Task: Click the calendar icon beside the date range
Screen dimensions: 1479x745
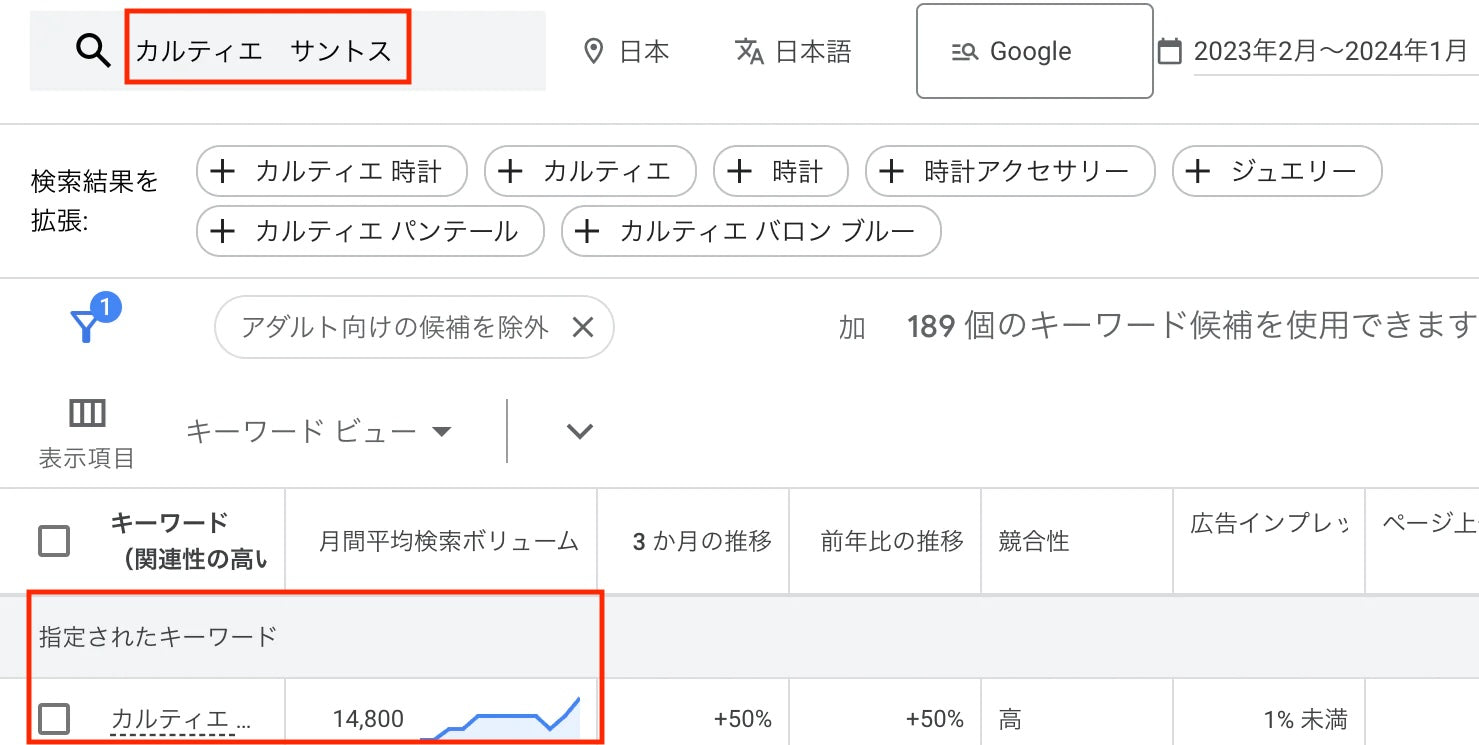Action: [1168, 51]
